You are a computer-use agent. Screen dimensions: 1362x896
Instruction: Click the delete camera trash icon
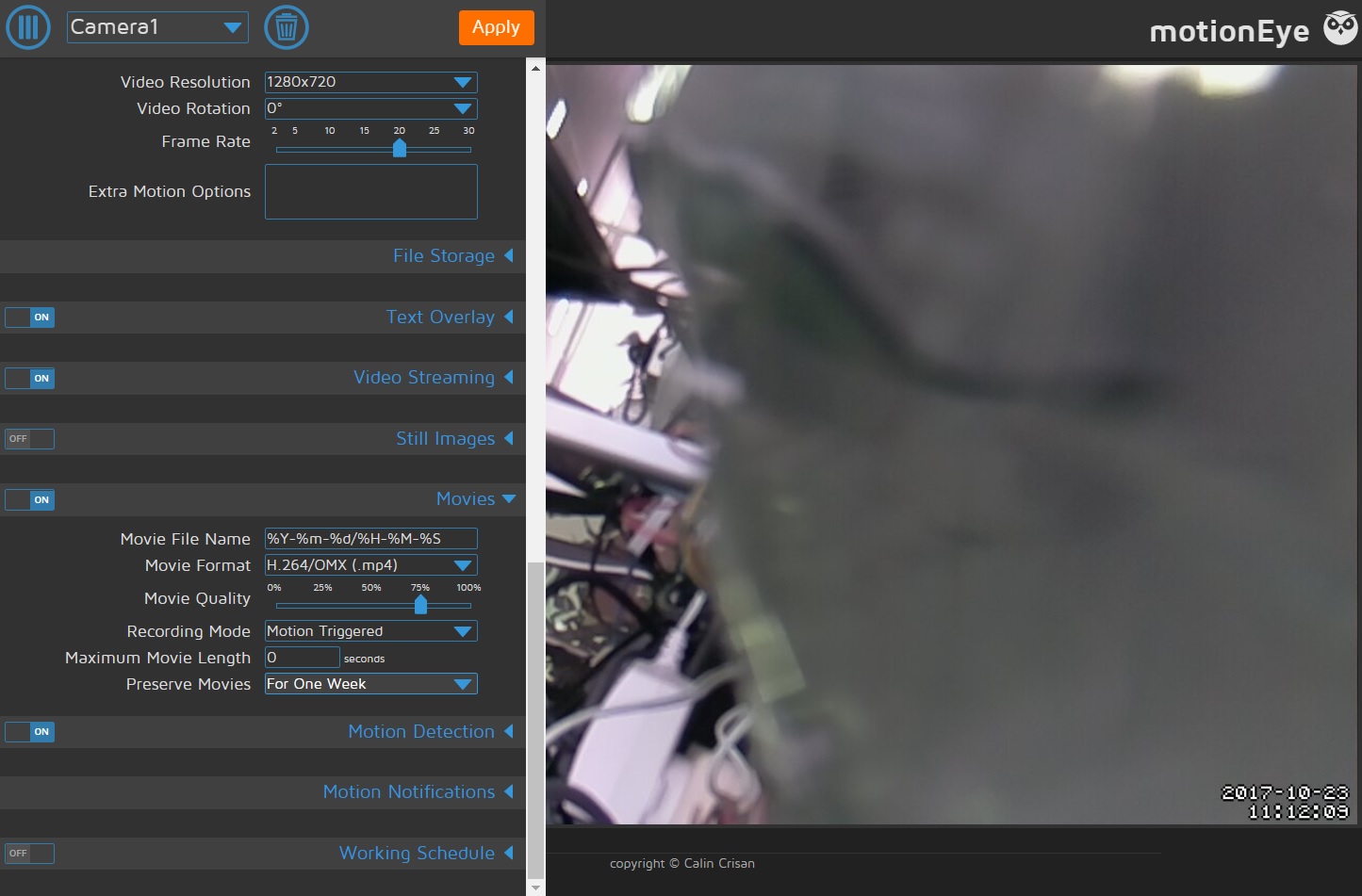coord(286,27)
